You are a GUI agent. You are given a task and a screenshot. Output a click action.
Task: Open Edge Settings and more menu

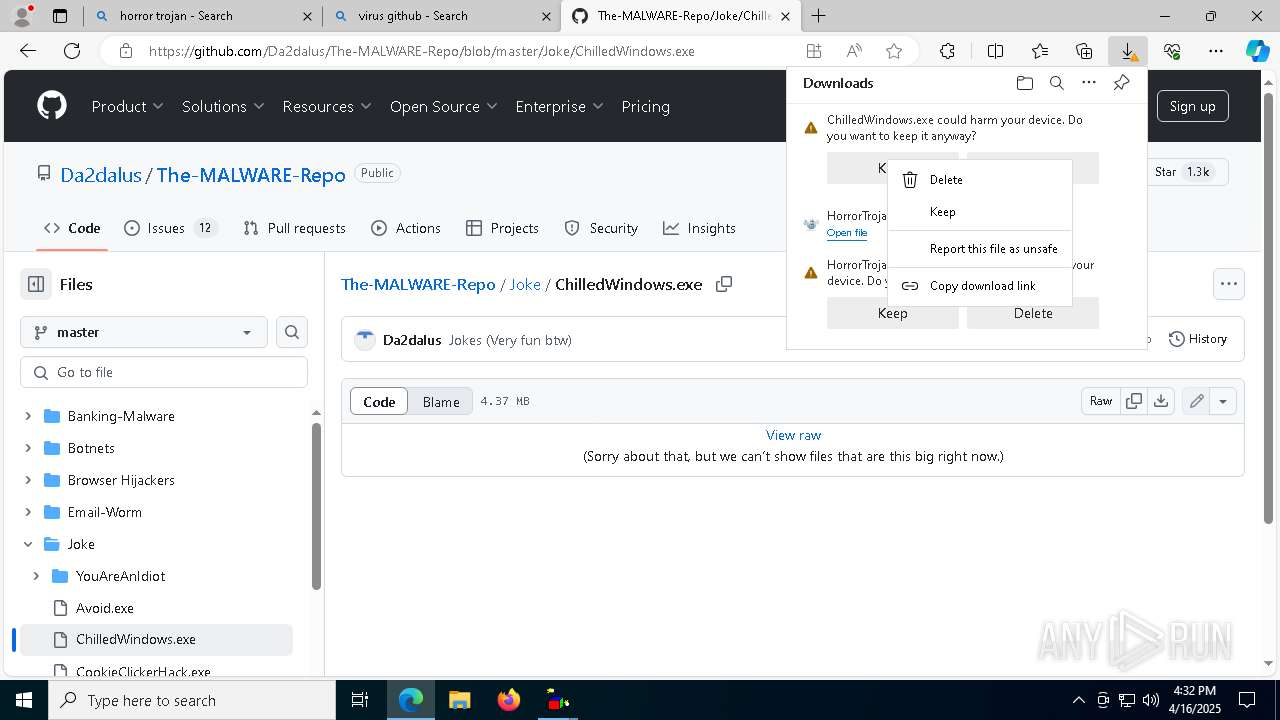[x=1216, y=51]
